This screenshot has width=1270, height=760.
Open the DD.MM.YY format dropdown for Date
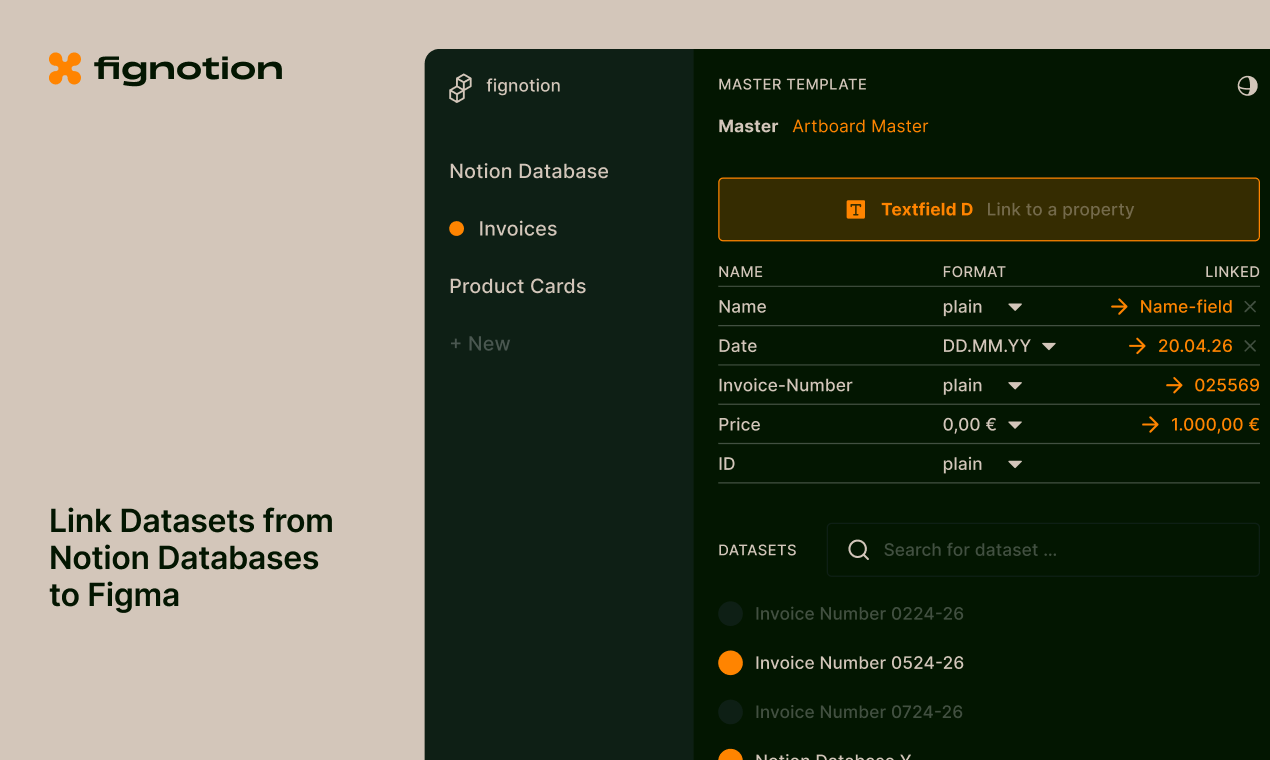click(x=1049, y=346)
